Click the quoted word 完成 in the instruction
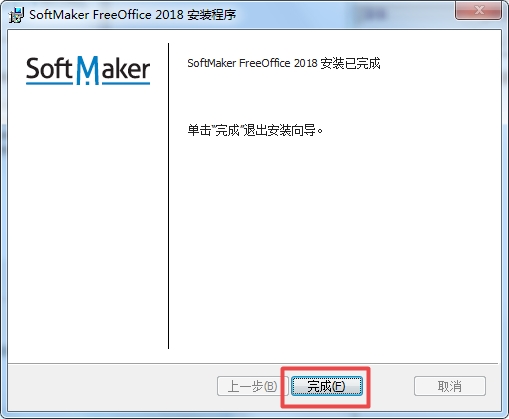Image resolution: width=509 pixels, height=419 pixels. coord(227,130)
